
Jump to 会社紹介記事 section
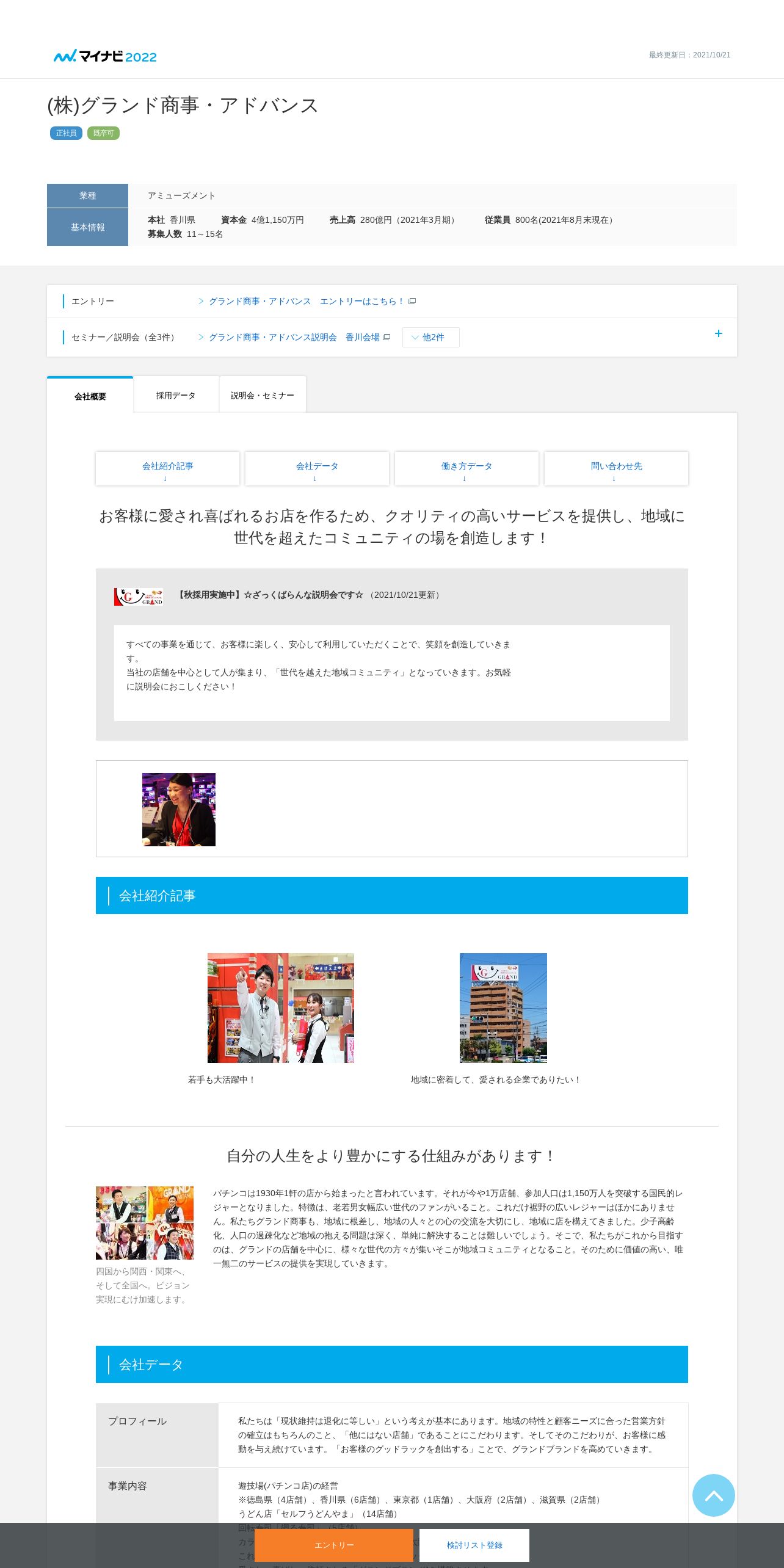click(167, 468)
